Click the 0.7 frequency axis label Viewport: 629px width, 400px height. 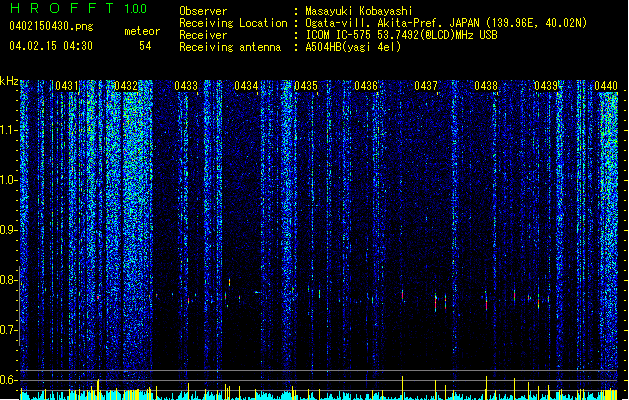click(7, 330)
